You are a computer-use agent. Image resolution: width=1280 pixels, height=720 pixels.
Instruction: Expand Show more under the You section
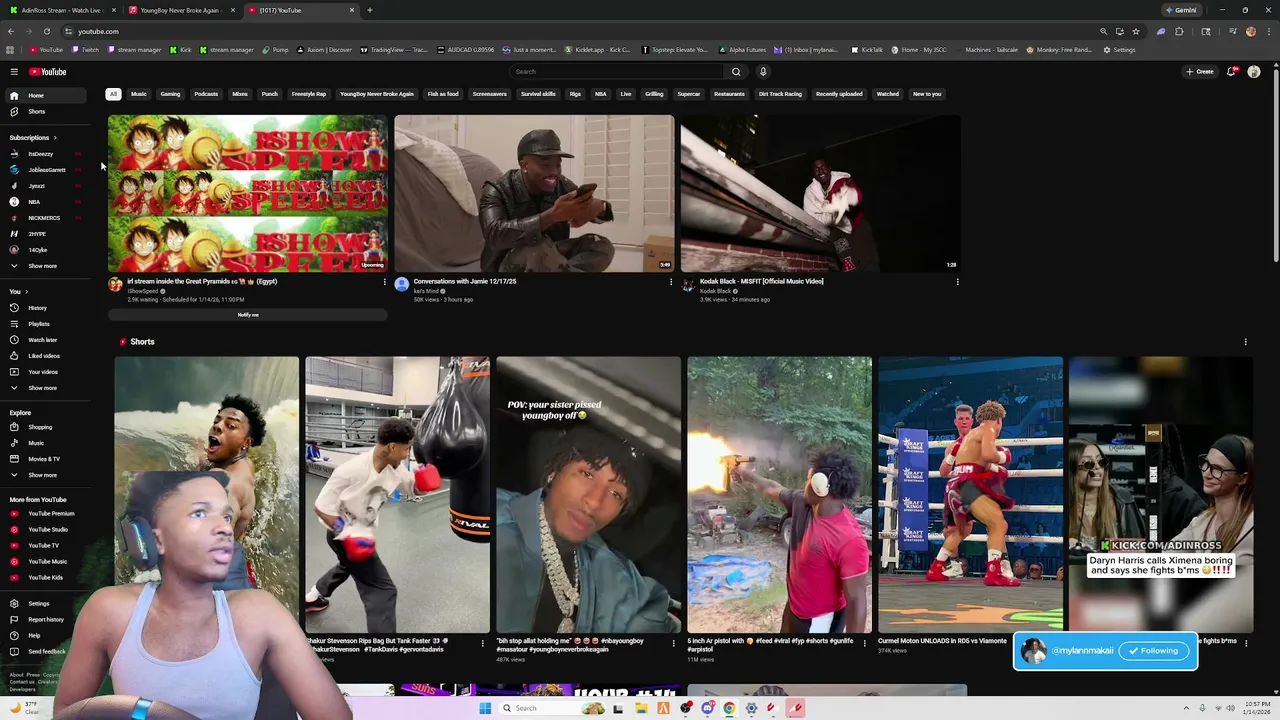tap(48, 388)
